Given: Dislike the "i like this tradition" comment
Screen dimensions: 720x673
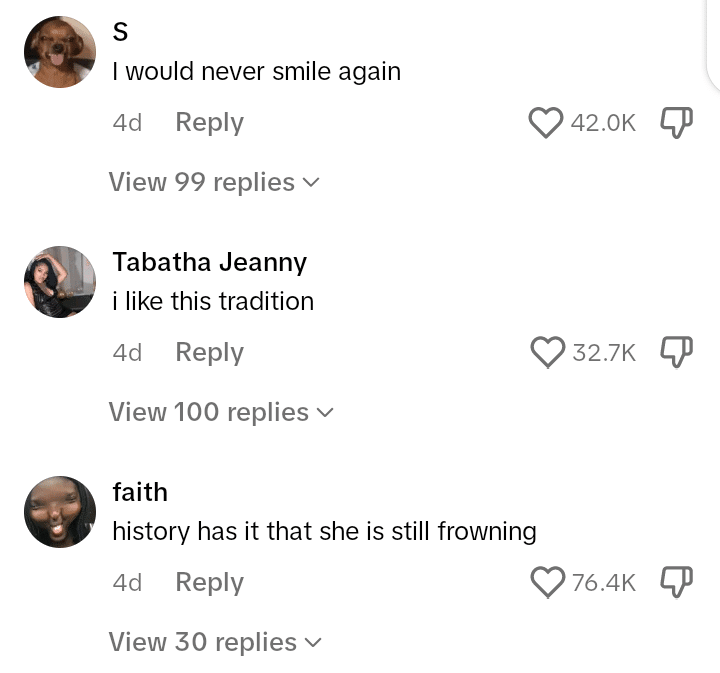Looking at the screenshot, I should 677,352.
